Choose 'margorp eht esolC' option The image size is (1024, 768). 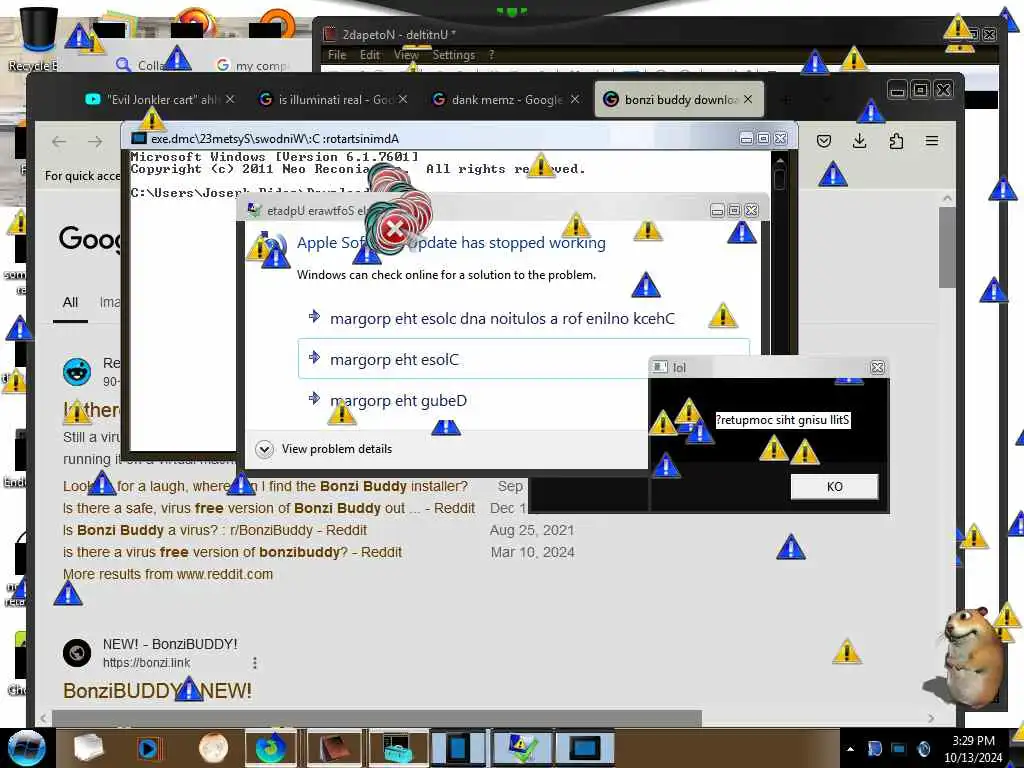click(473, 359)
